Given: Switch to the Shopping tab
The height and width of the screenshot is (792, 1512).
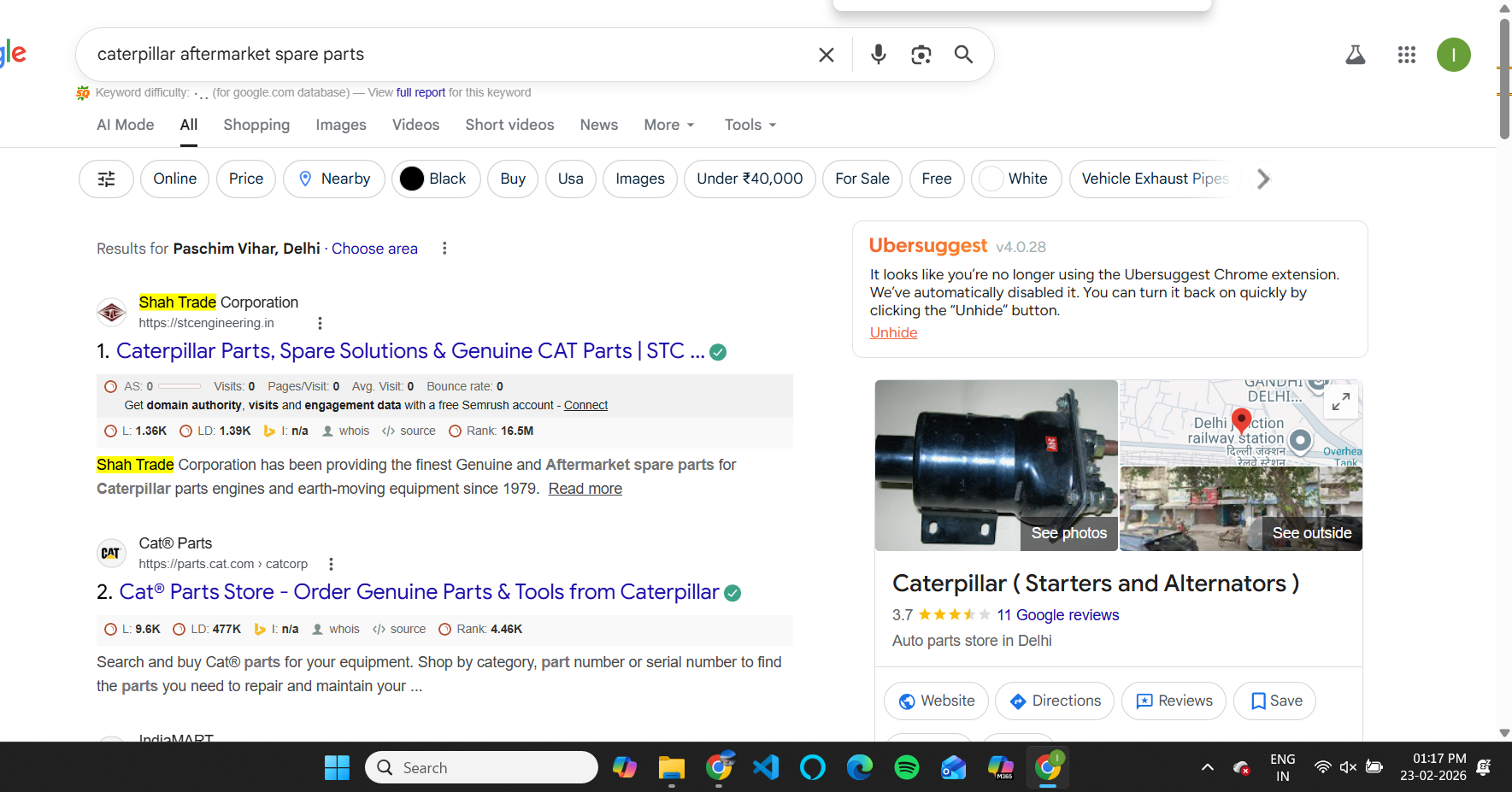Looking at the screenshot, I should coord(256,125).
